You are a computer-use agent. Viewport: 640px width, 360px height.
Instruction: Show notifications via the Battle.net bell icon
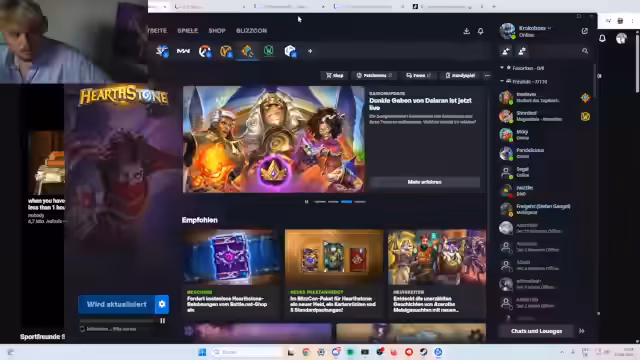(x=480, y=31)
